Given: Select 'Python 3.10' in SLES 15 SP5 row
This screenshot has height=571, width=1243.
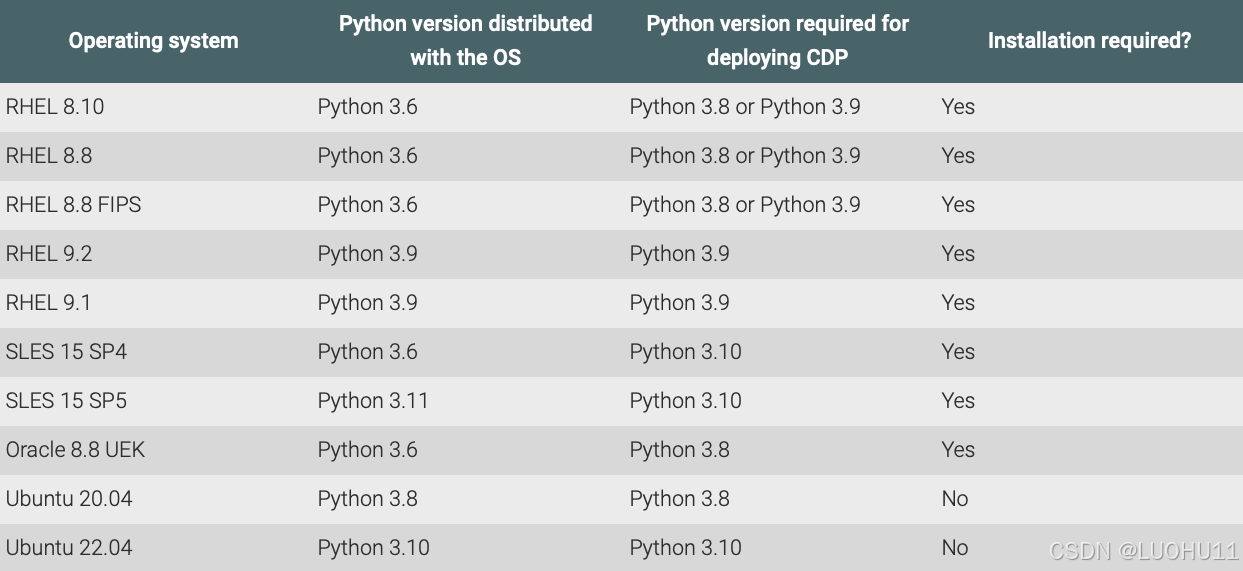Looking at the screenshot, I should tap(686, 401).
